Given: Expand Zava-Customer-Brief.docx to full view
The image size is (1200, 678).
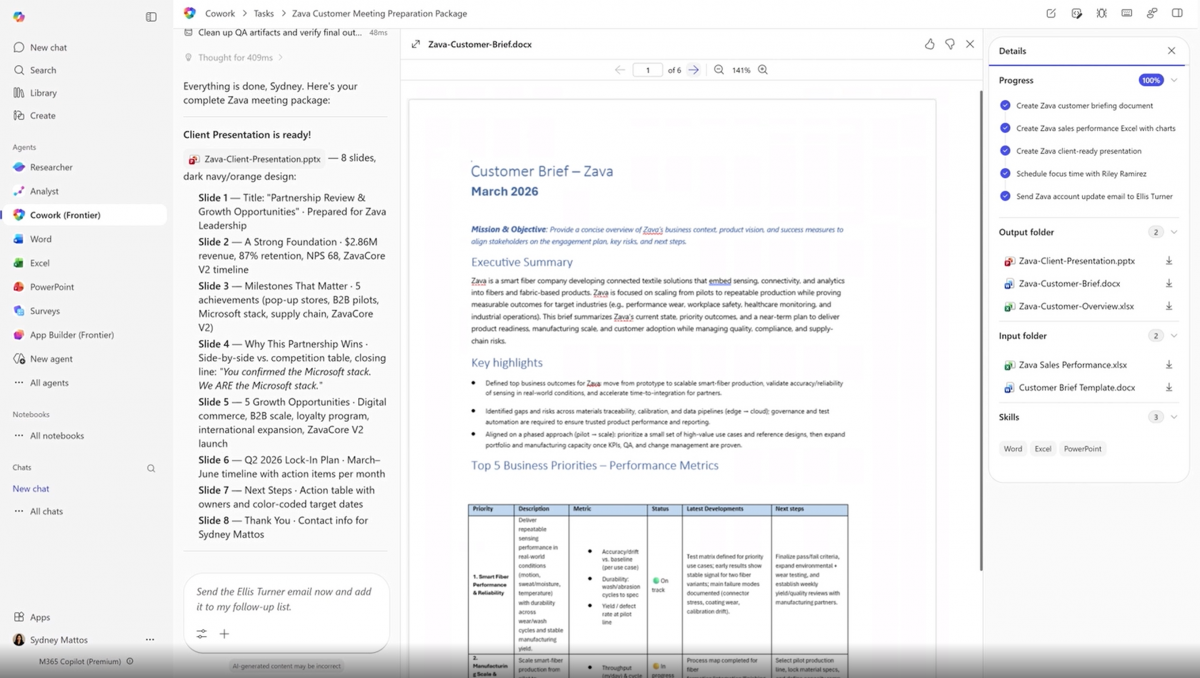Looking at the screenshot, I should [x=415, y=44].
